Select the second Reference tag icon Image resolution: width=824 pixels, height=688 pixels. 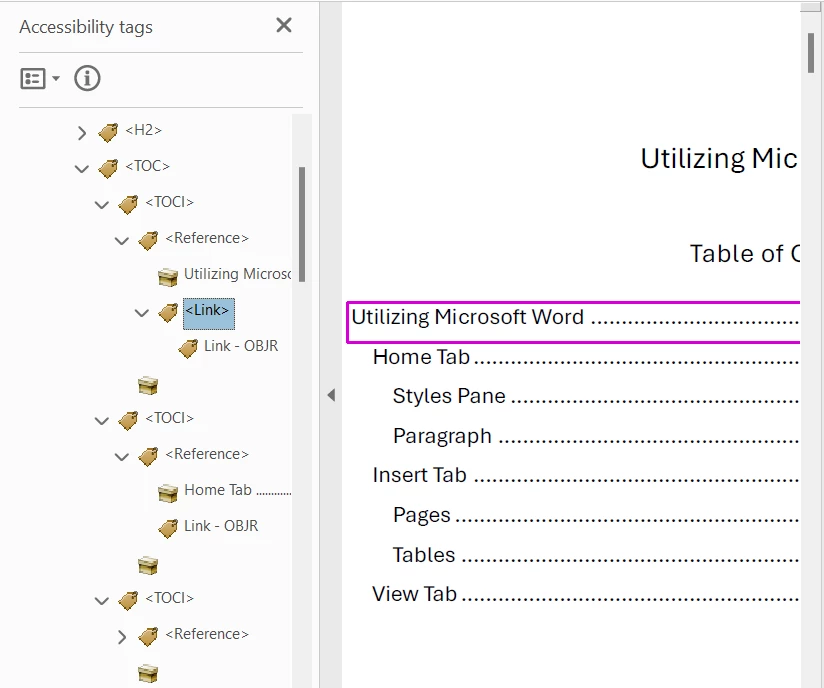[148, 457]
